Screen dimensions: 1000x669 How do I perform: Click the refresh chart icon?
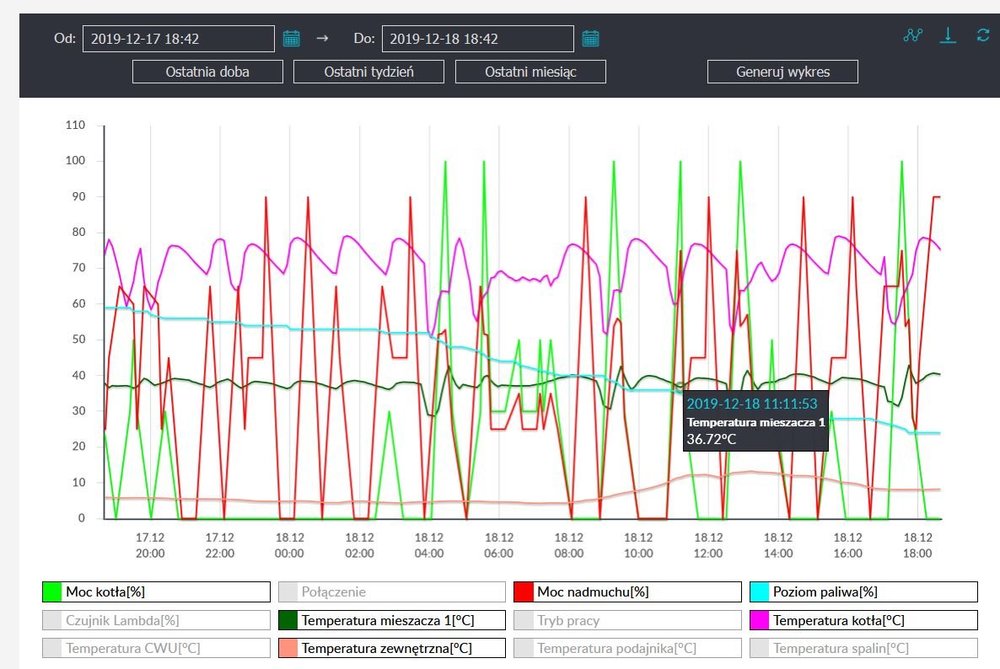(x=983, y=36)
